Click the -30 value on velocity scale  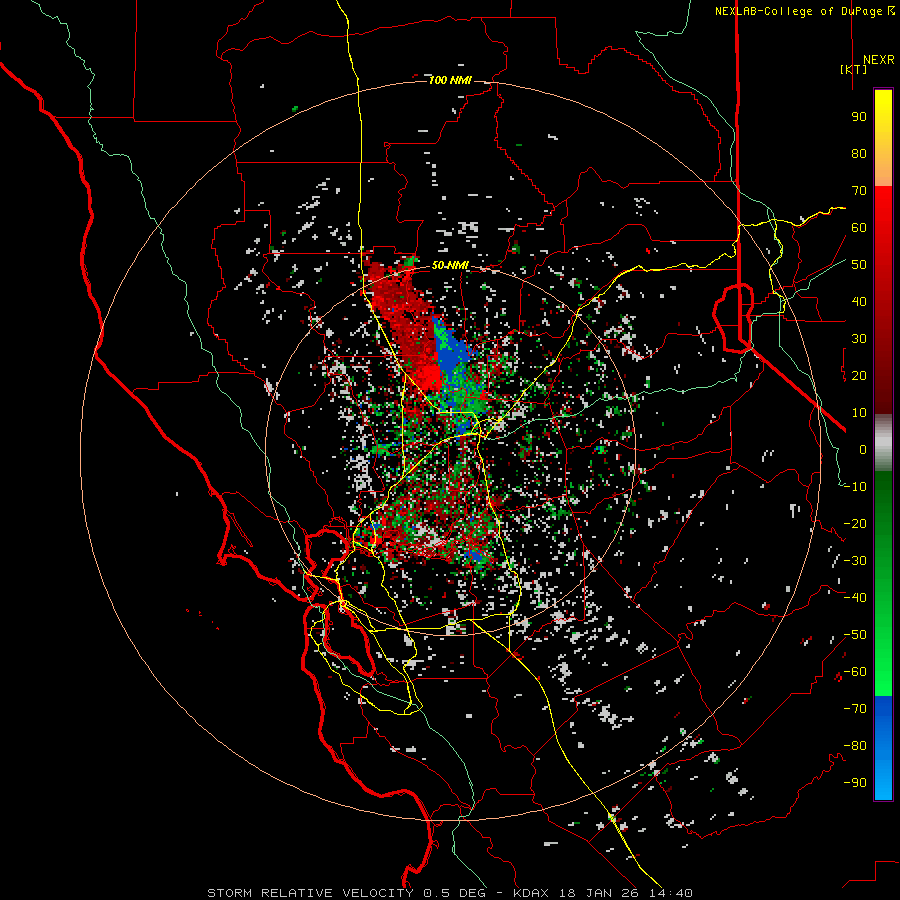855,561
